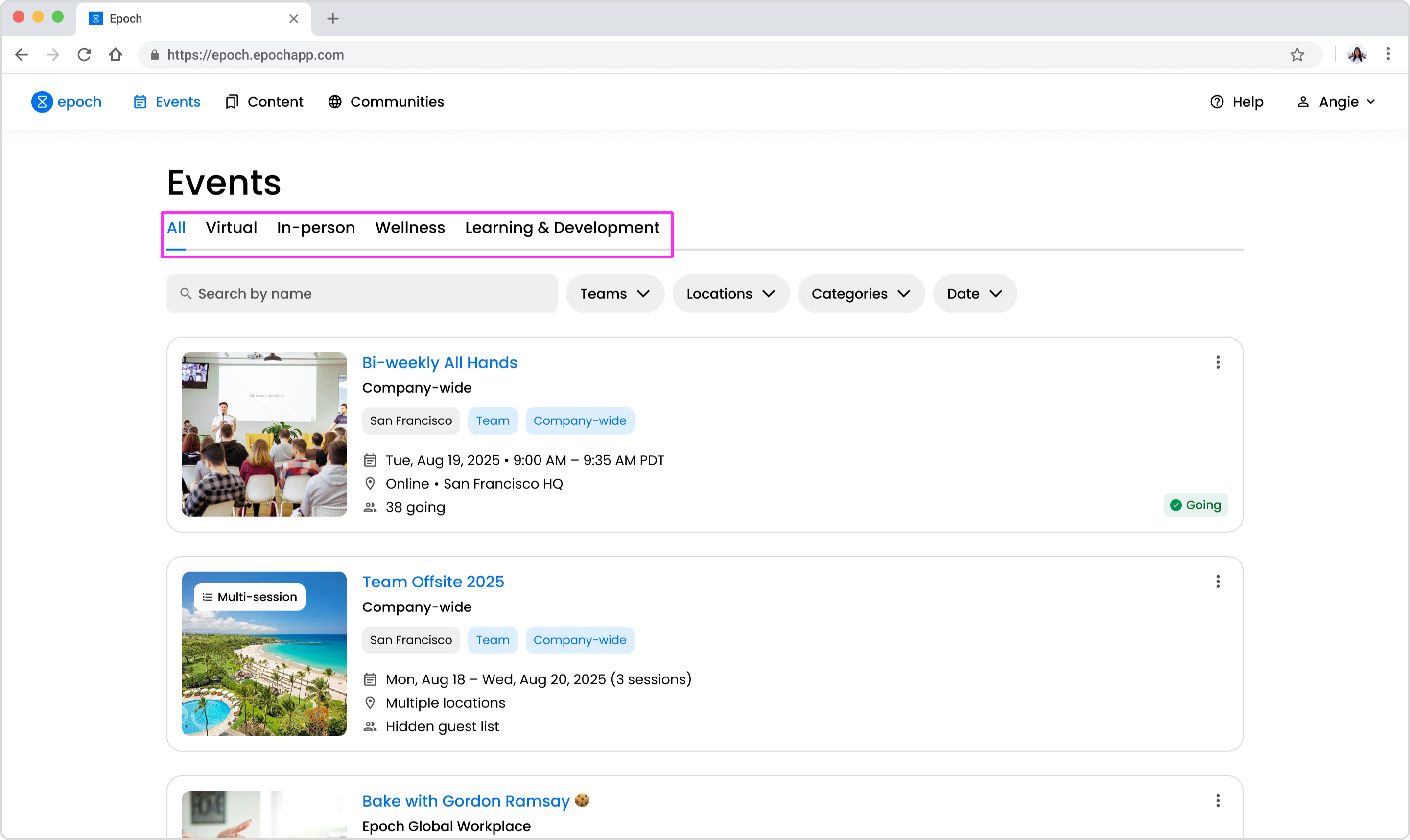Expand the Categories filter dropdown

(x=861, y=294)
